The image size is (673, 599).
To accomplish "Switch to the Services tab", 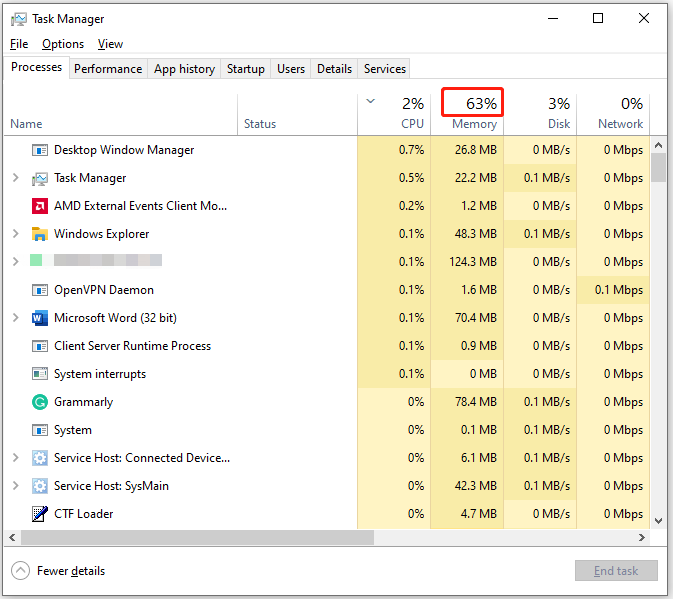I will (385, 69).
